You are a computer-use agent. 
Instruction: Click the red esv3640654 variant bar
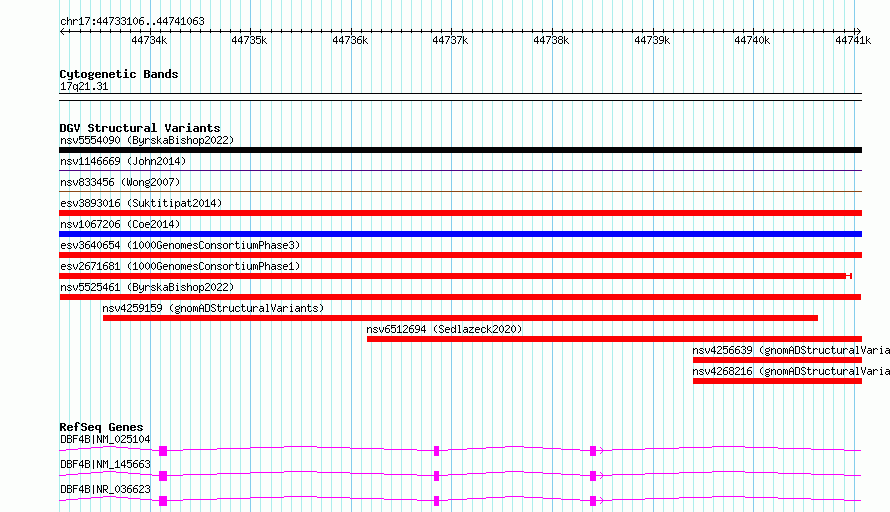point(460,255)
